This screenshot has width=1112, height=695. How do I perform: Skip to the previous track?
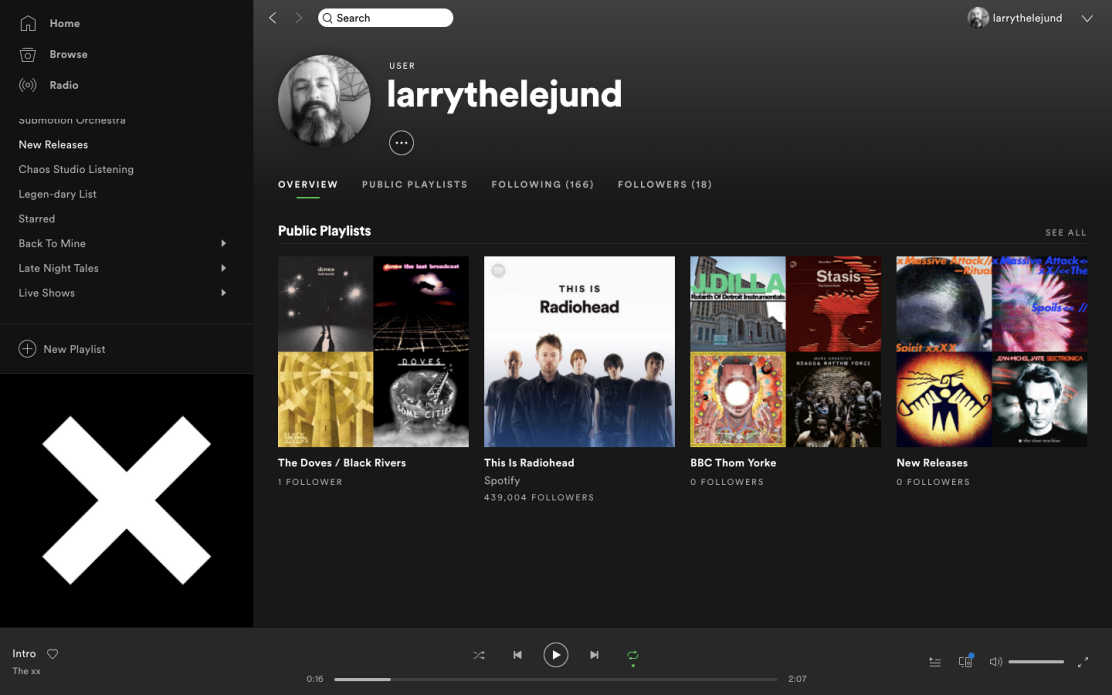point(517,655)
